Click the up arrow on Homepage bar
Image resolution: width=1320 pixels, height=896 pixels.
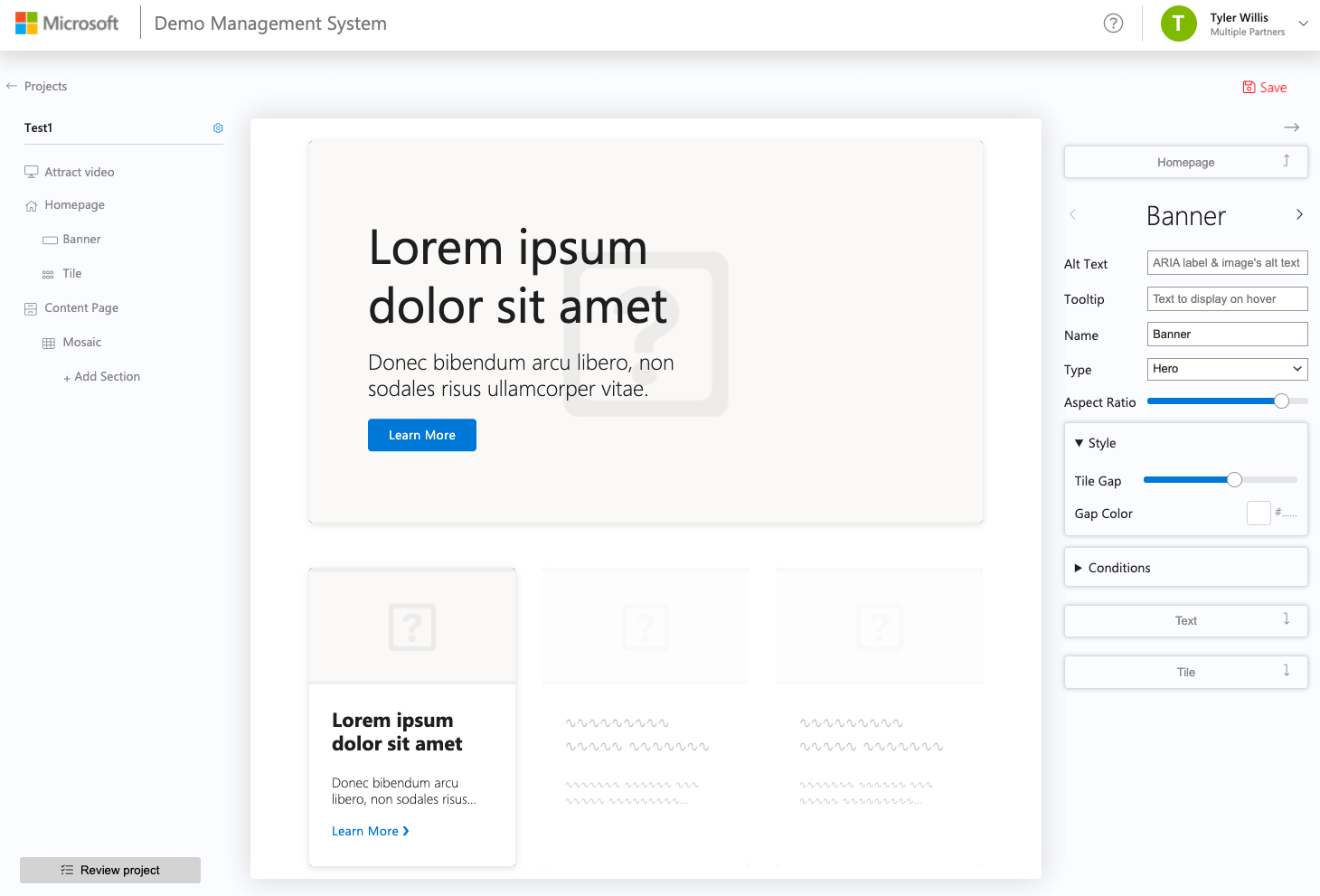tap(1286, 161)
